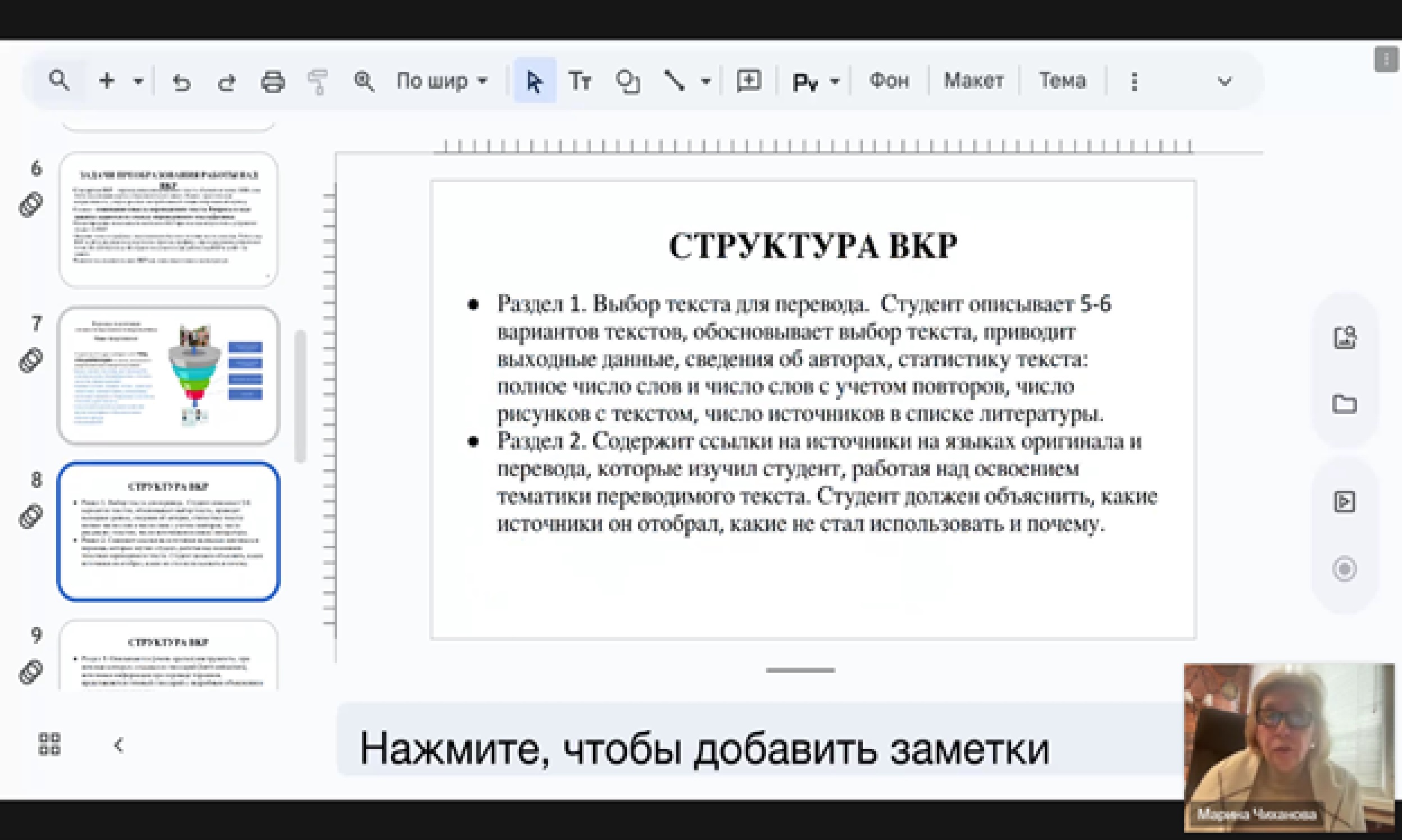Click the 'Тема' theme button
Viewport: 1402px width, 840px height.
coord(1062,81)
